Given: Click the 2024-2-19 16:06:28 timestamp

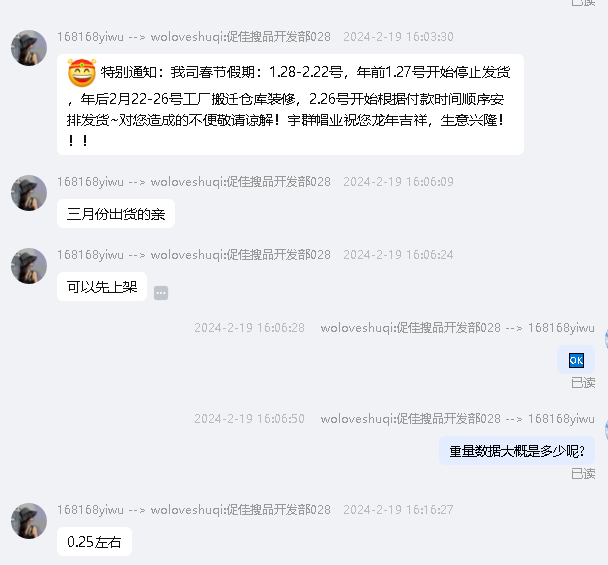Looking at the screenshot, I should click(x=249, y=328).
